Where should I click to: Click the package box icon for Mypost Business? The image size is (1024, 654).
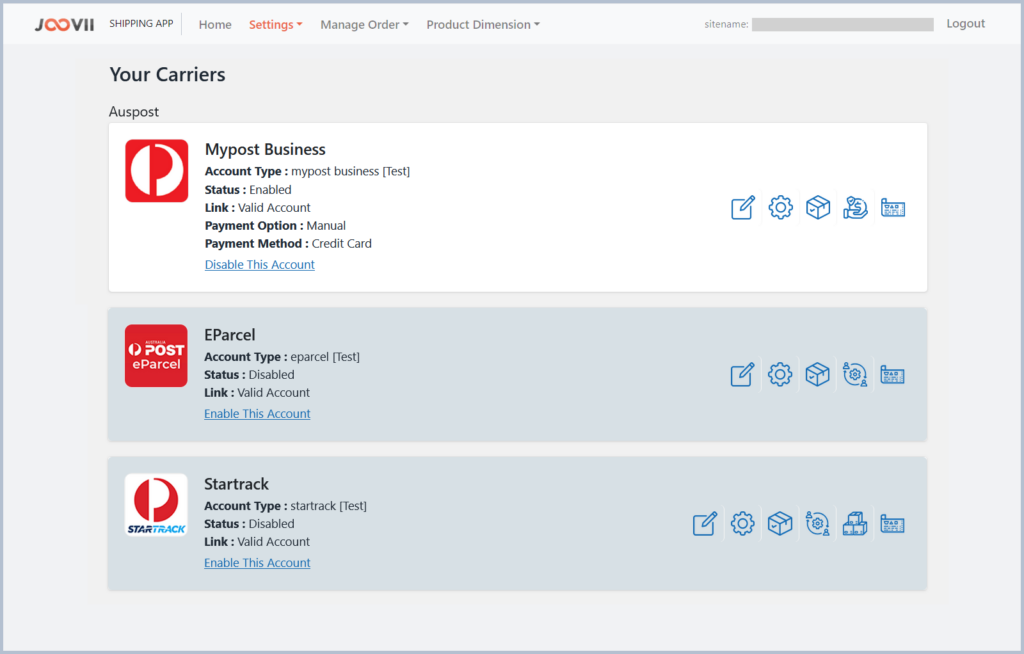click(x=818, y=208)
